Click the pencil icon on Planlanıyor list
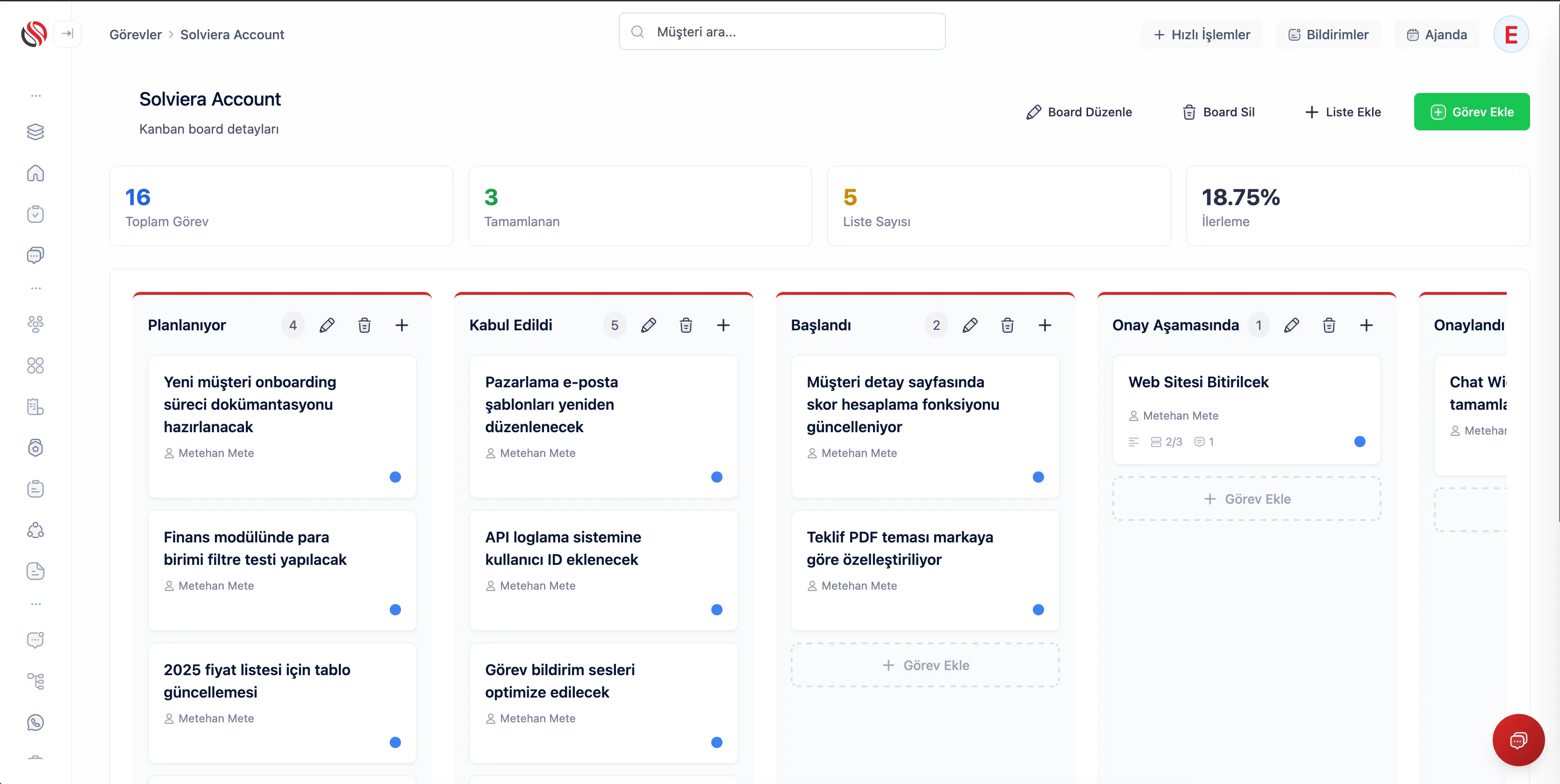 (x=327, y=325)
